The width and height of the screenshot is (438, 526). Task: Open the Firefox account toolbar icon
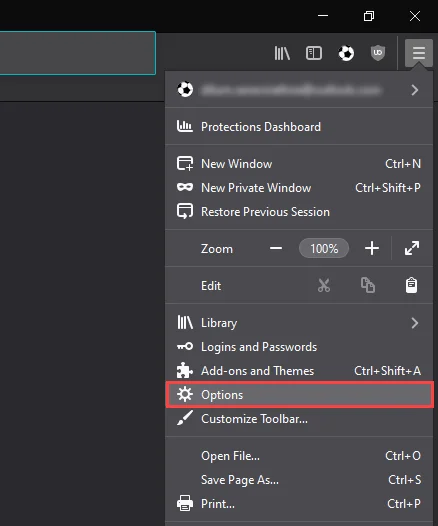point(346,53)
